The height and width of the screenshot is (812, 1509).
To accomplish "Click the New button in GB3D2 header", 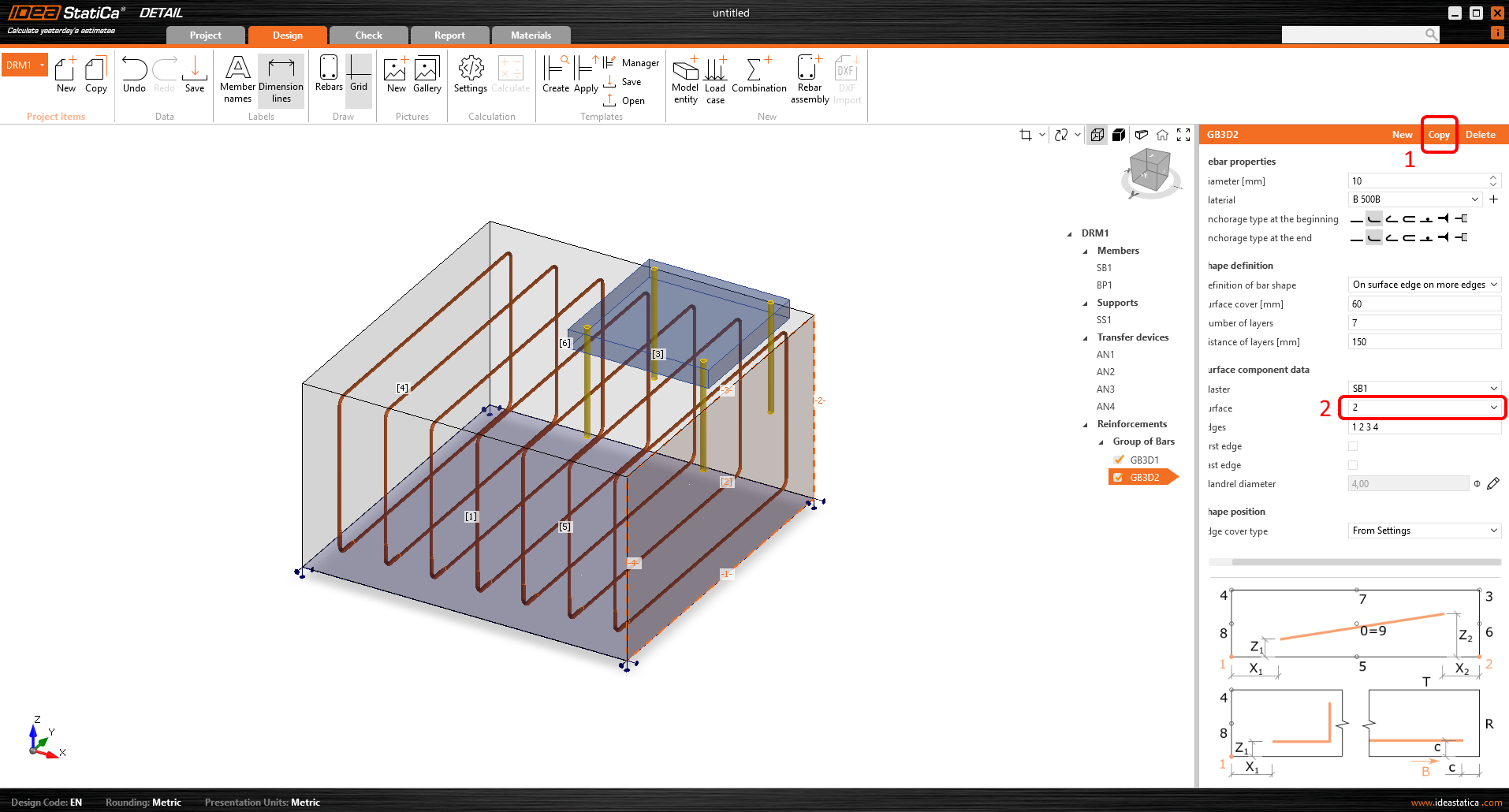I will pos(1402,135).
